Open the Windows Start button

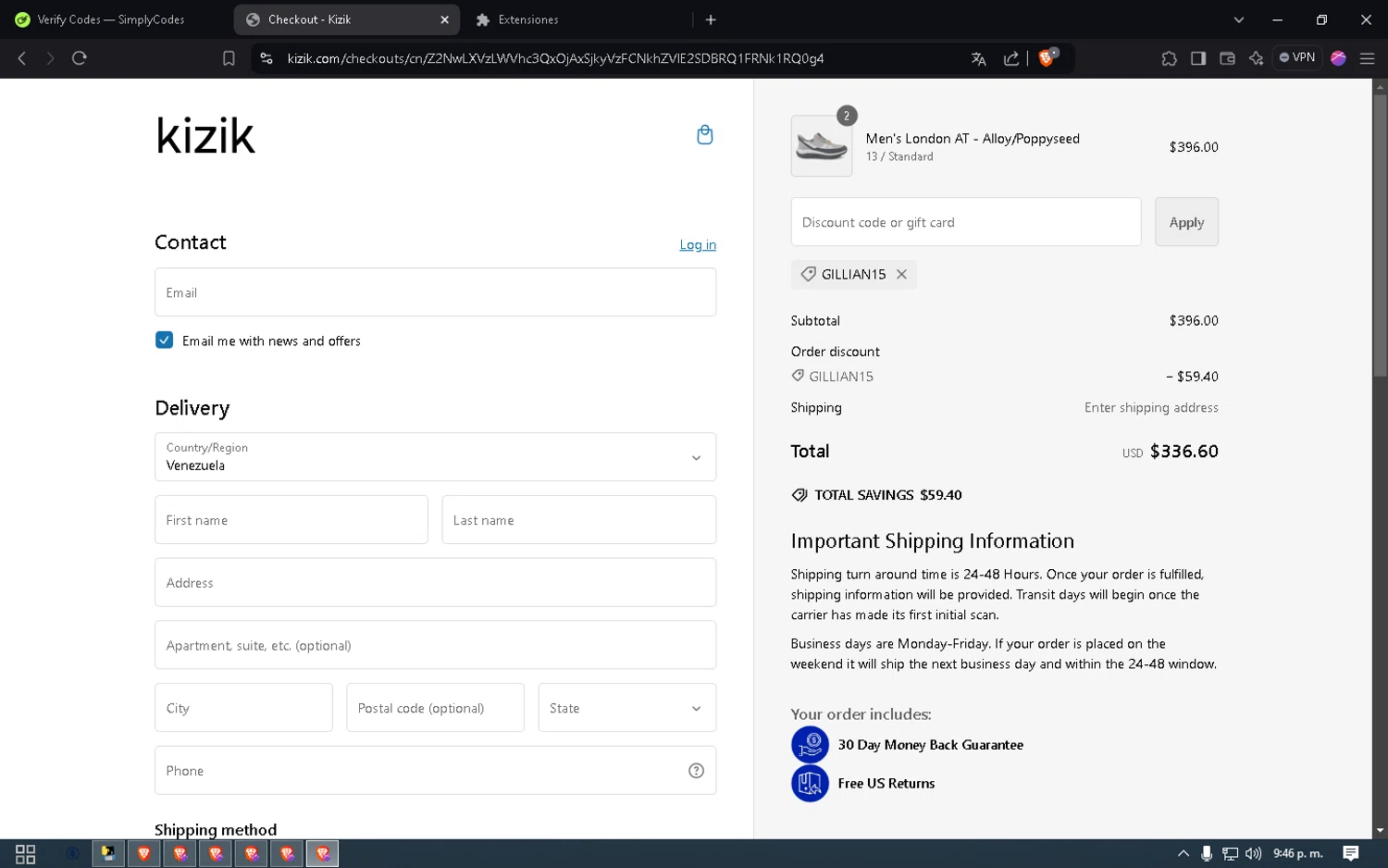26,854
